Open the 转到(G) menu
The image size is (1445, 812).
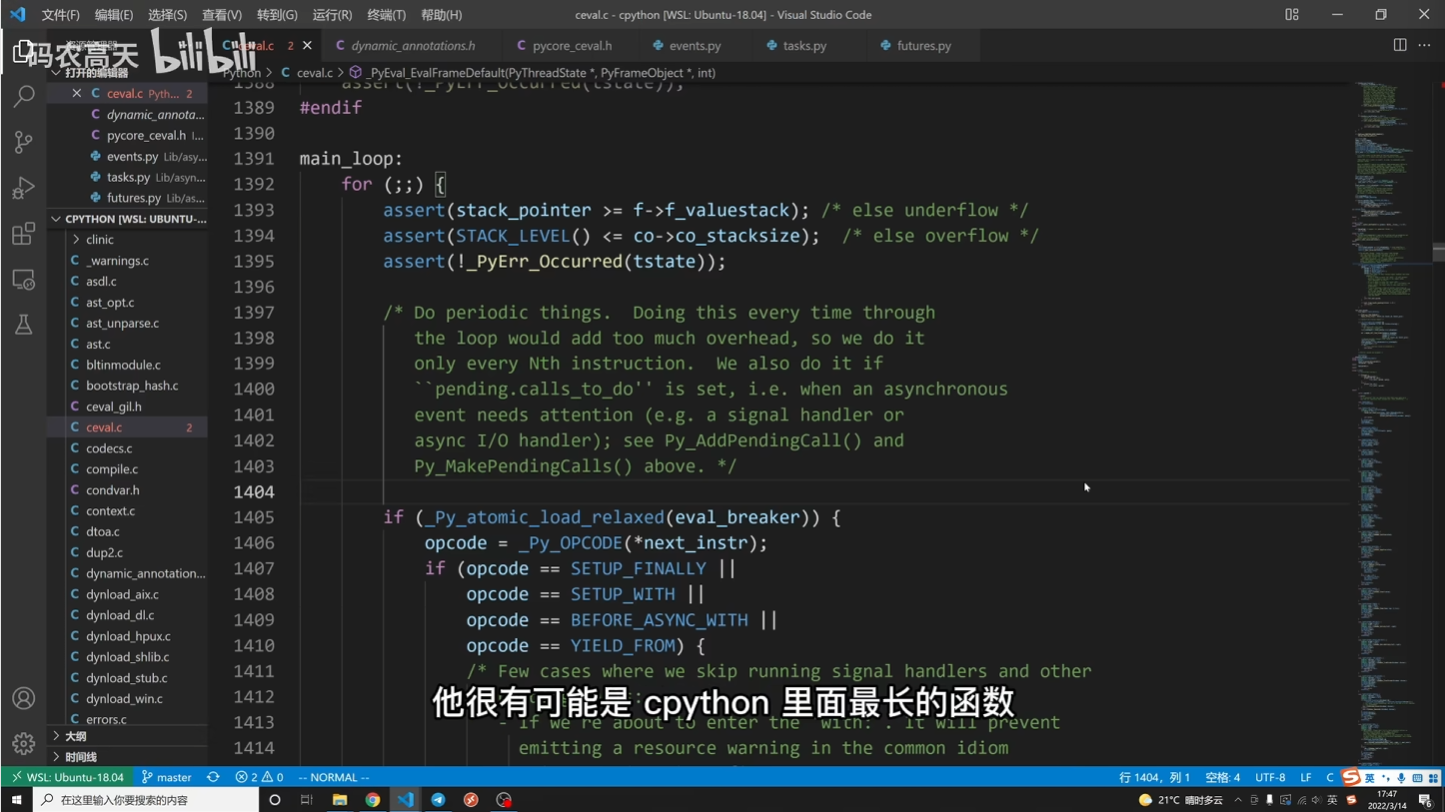[x=277, y=15]
